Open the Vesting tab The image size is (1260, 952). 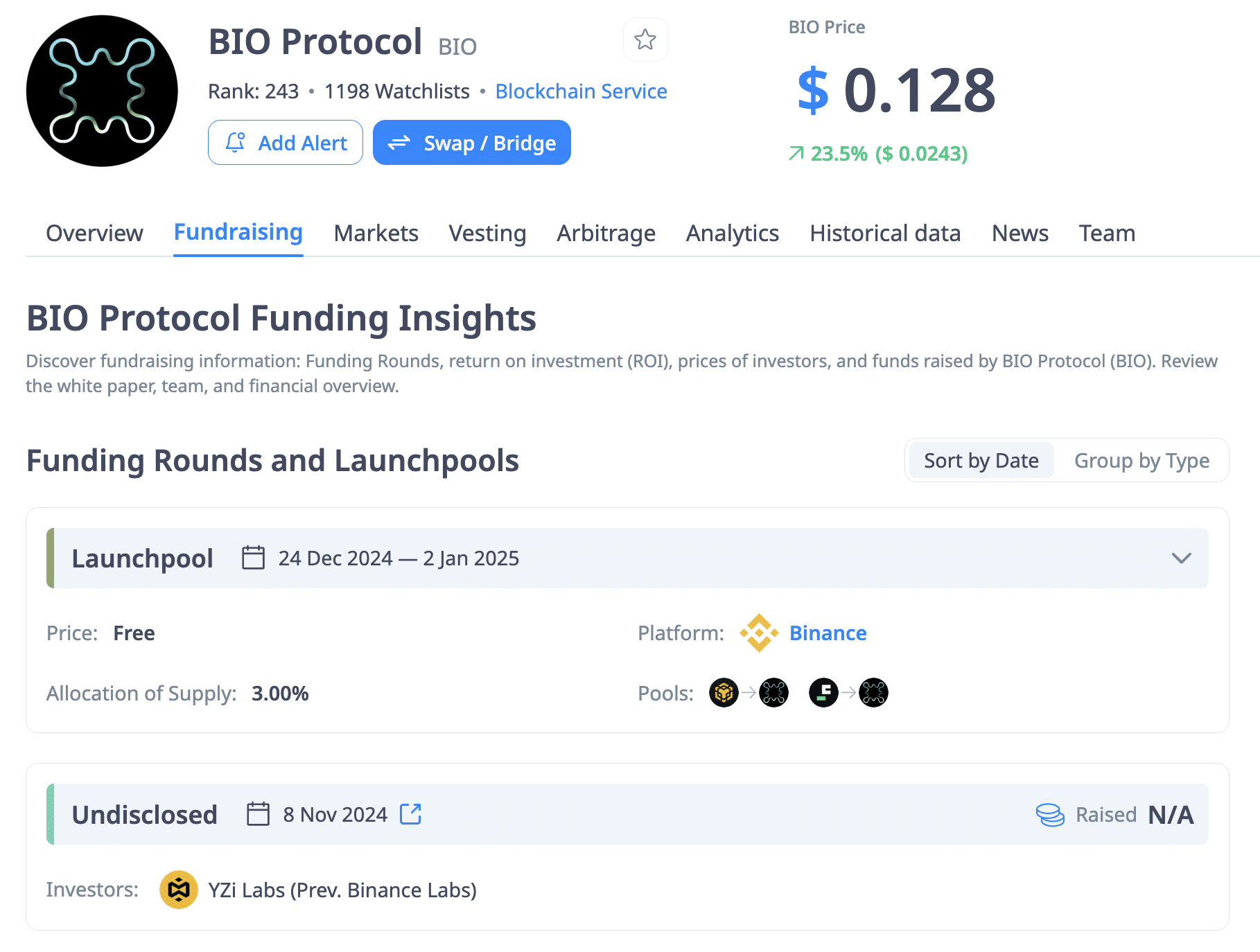click(487, 233)
